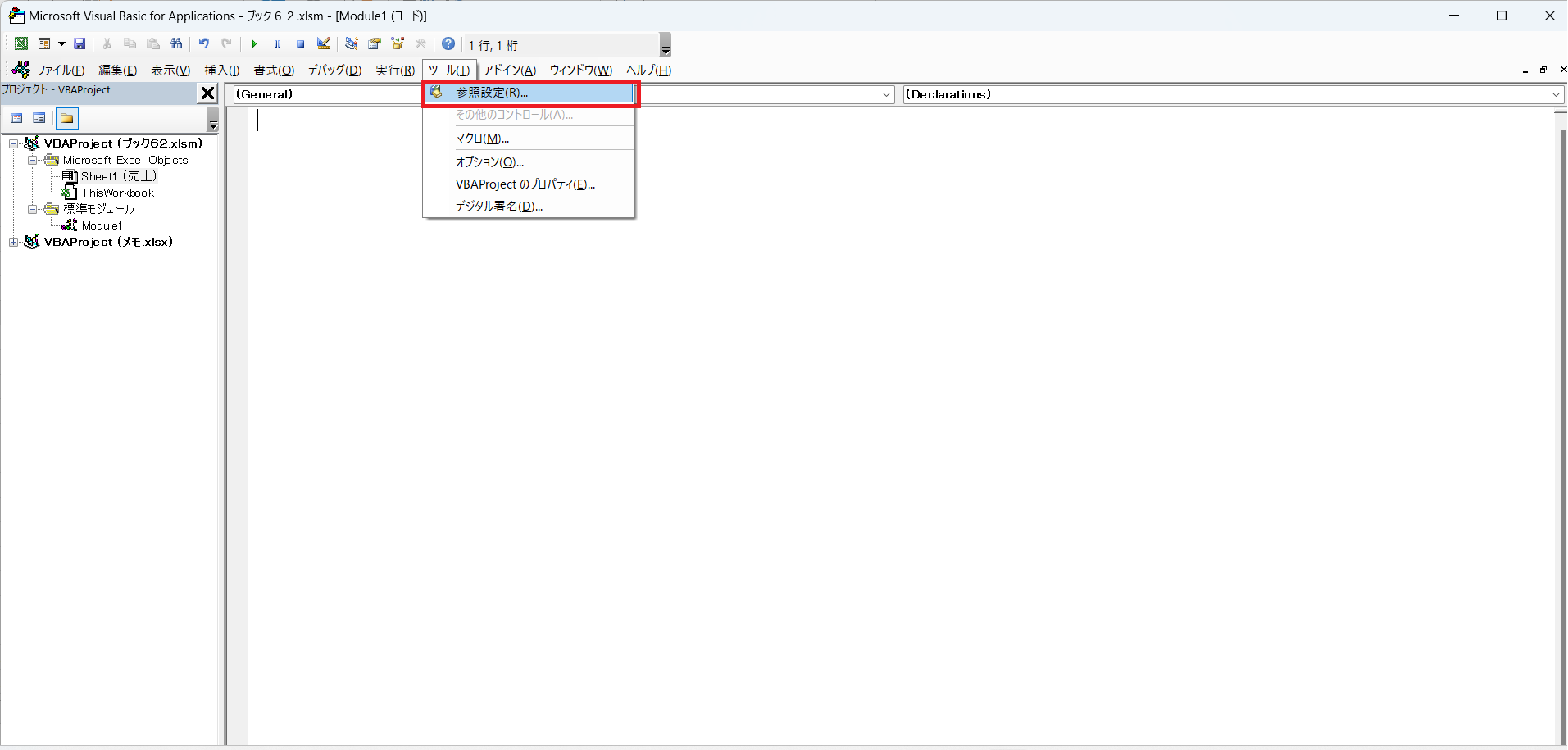Collapse VBAProject (ブック62.xlsm) tree node

point(13,143)
